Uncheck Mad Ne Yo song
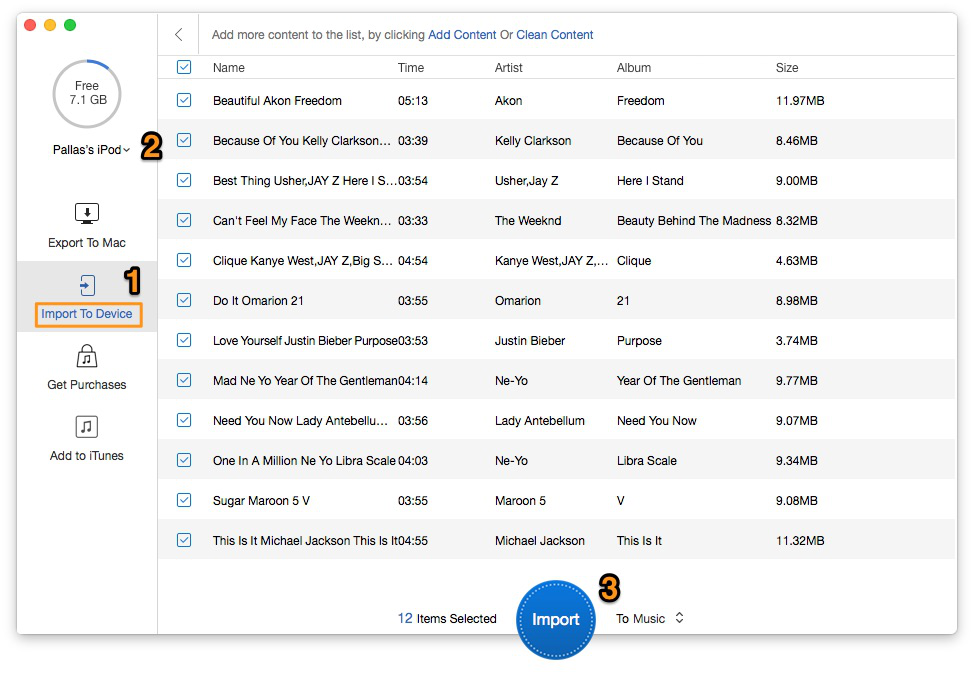 click(184, 380)
